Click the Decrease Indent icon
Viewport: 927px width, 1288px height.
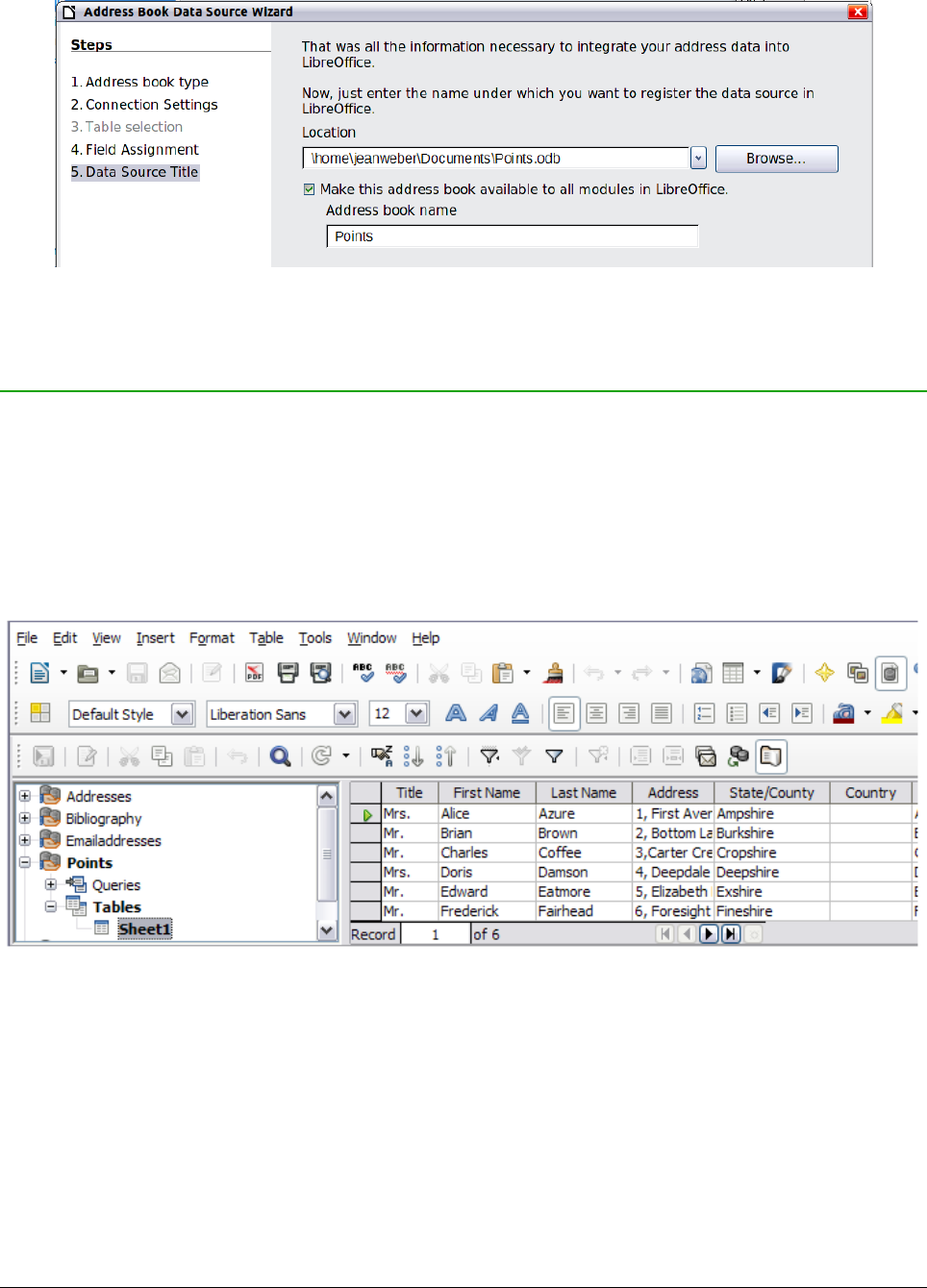click(769, 713)
